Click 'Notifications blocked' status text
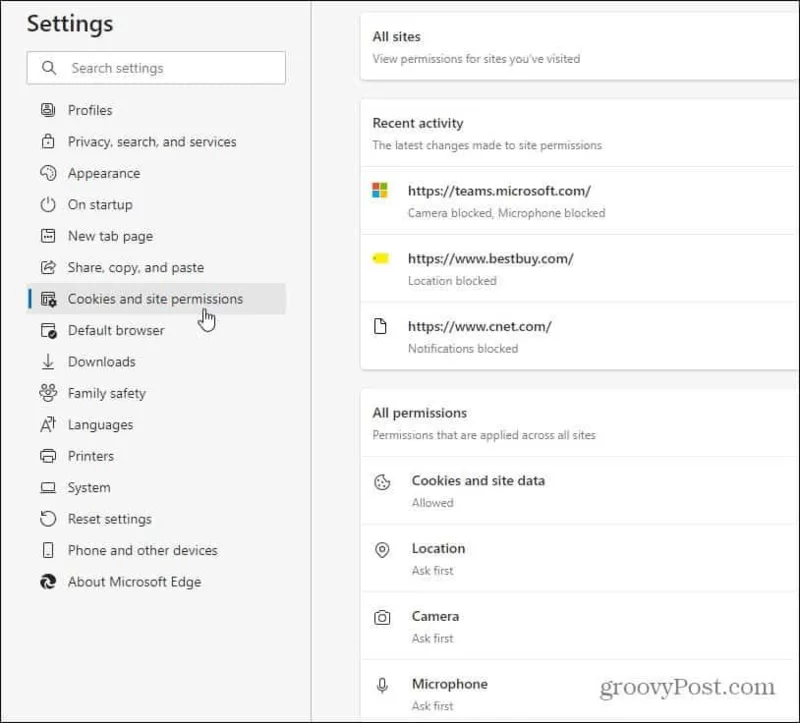 tap(463, 348)
